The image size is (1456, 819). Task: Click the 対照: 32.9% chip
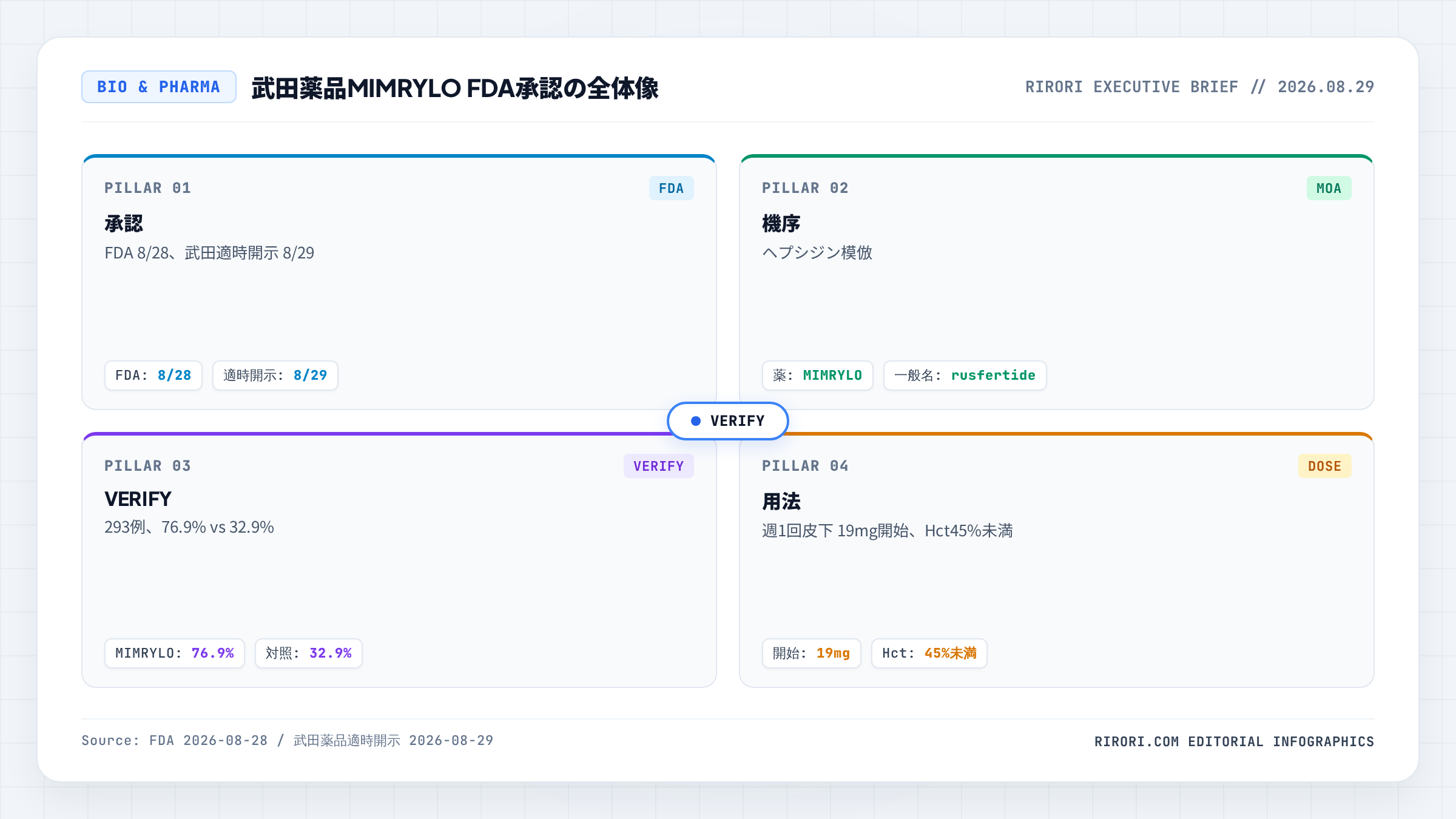pyautogui.click(x=309, y=653)
